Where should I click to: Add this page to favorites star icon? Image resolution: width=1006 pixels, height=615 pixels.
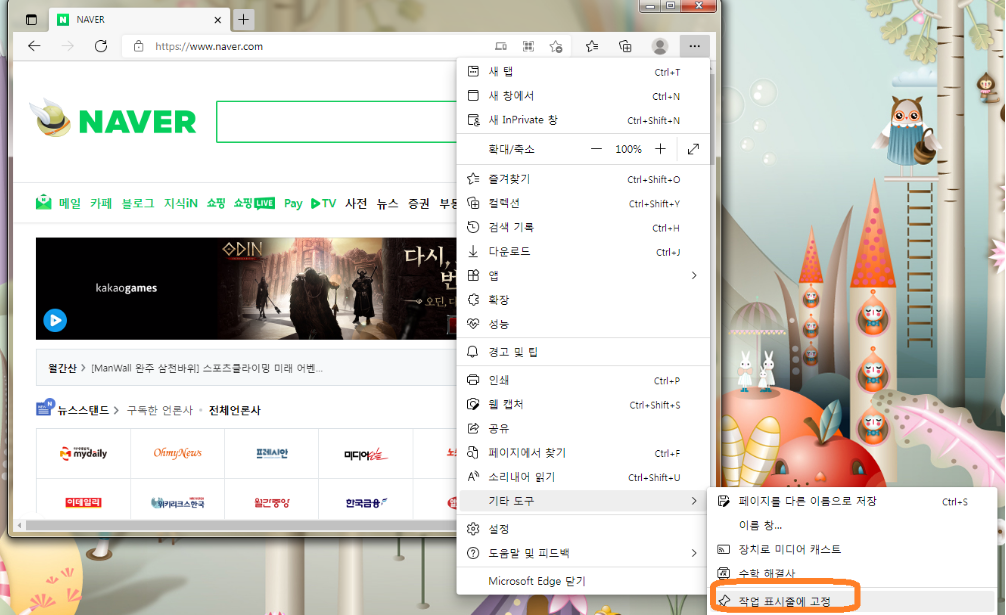(x=556, y=46)
